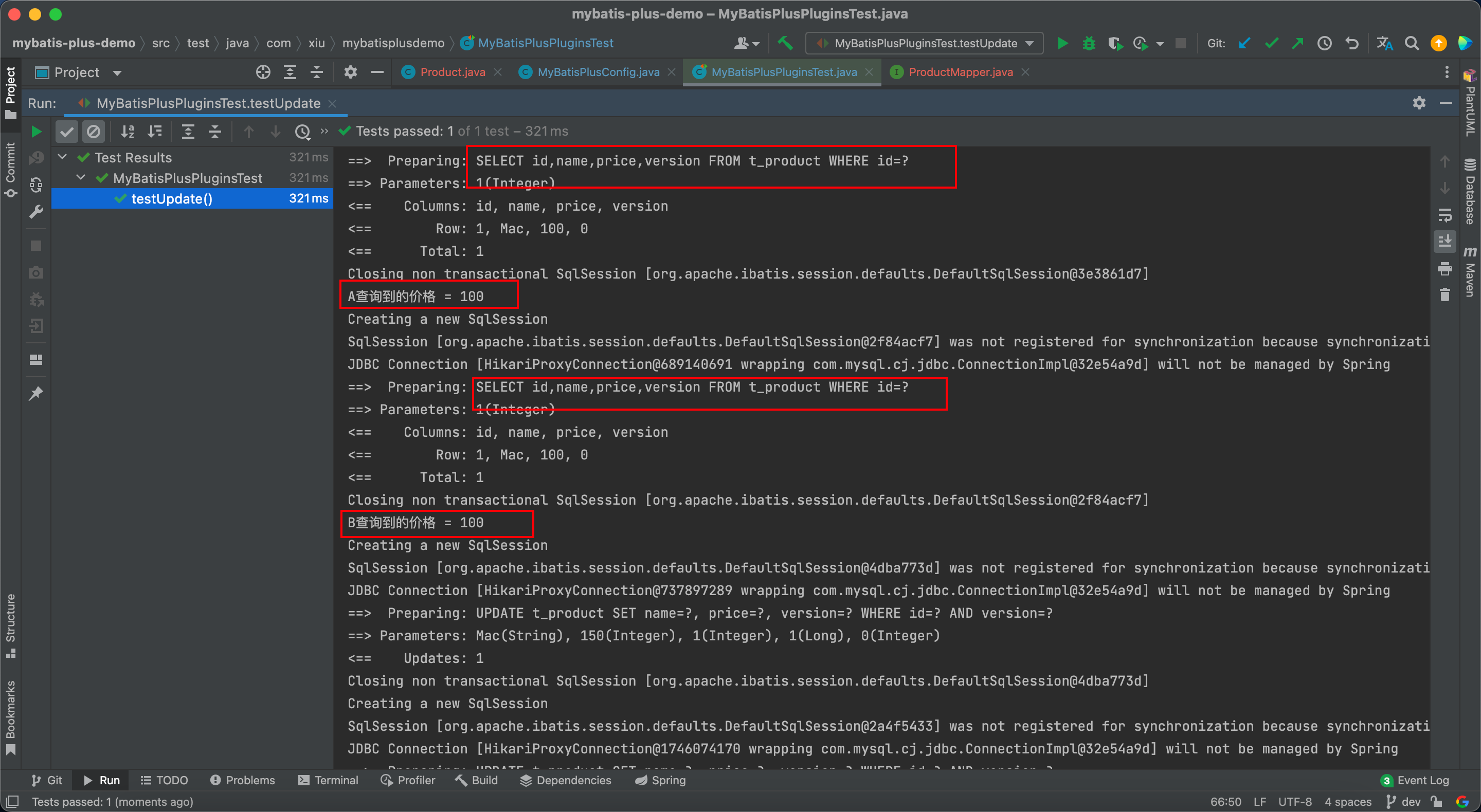Select testUpdate() test row
1481x812 pixels.
(193, 198)
